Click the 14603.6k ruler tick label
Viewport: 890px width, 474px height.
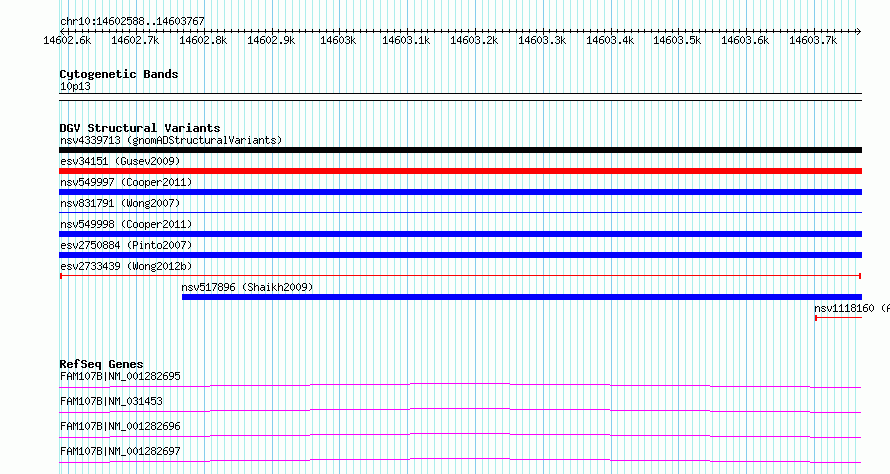pyautogui.click(x=745, y=41)
